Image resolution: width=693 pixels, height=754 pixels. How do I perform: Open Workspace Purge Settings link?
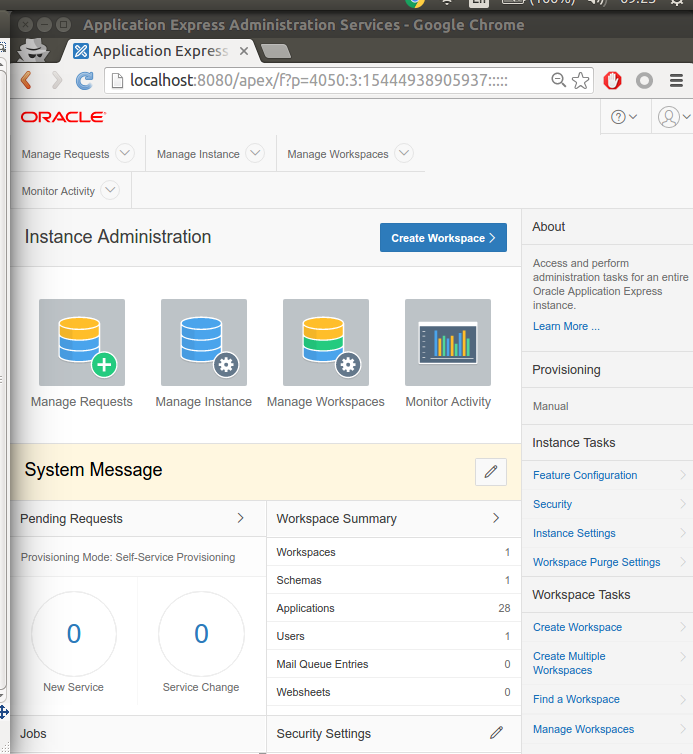point(596,562)
